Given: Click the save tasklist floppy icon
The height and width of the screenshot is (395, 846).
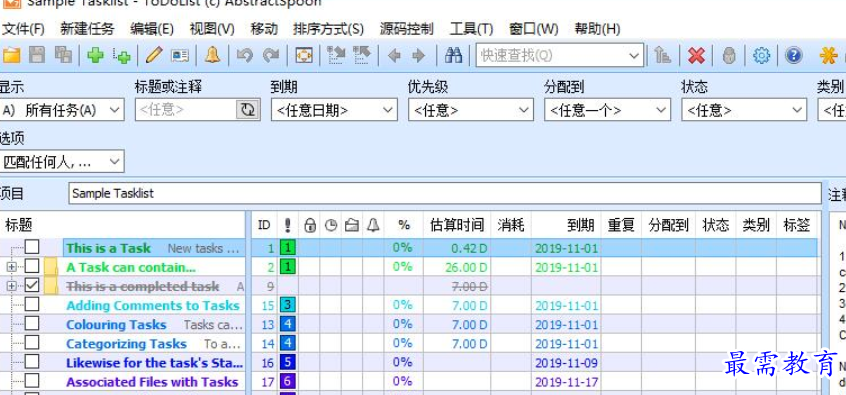Looking at the screenshot, I should (x=37, y=55).
